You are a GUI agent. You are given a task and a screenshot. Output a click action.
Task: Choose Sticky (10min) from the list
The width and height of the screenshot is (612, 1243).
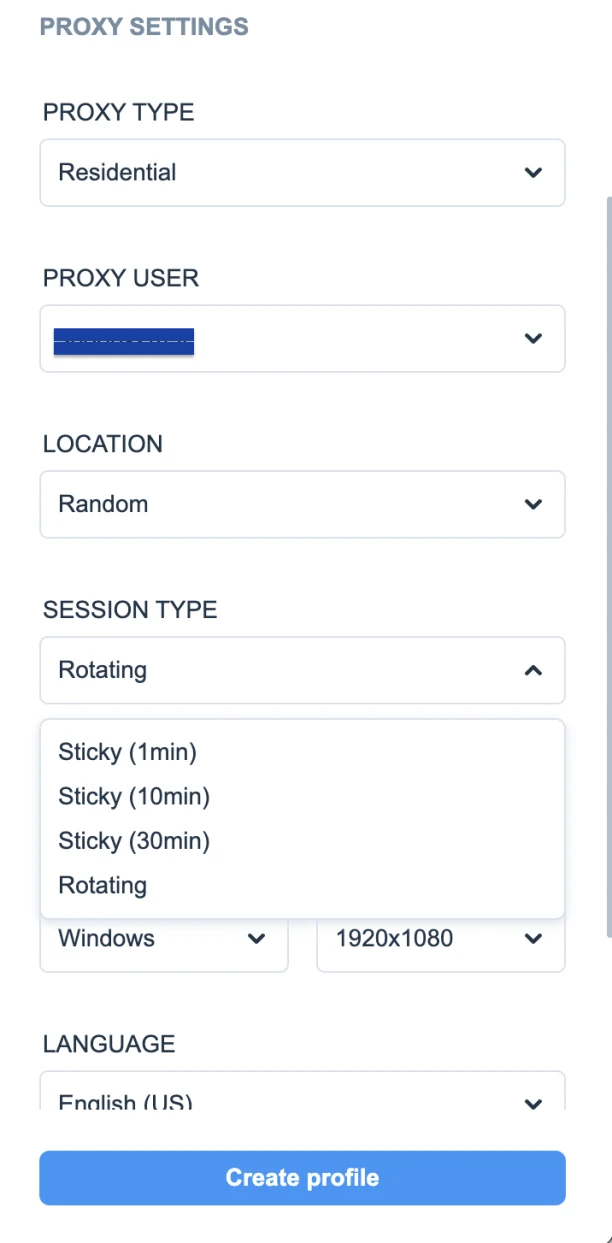tap(134, 796)
